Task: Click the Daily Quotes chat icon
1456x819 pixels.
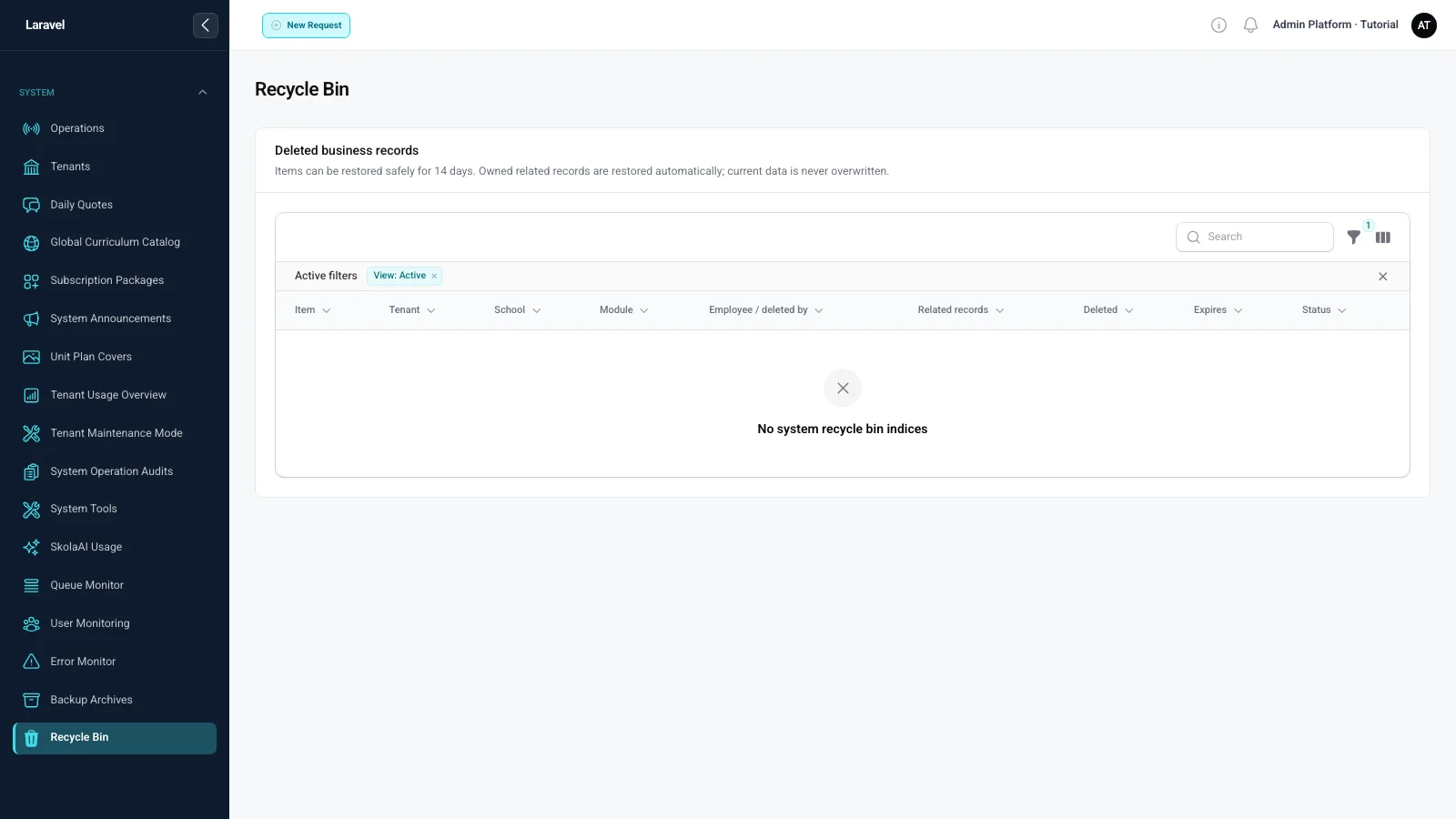Action: 32,206
